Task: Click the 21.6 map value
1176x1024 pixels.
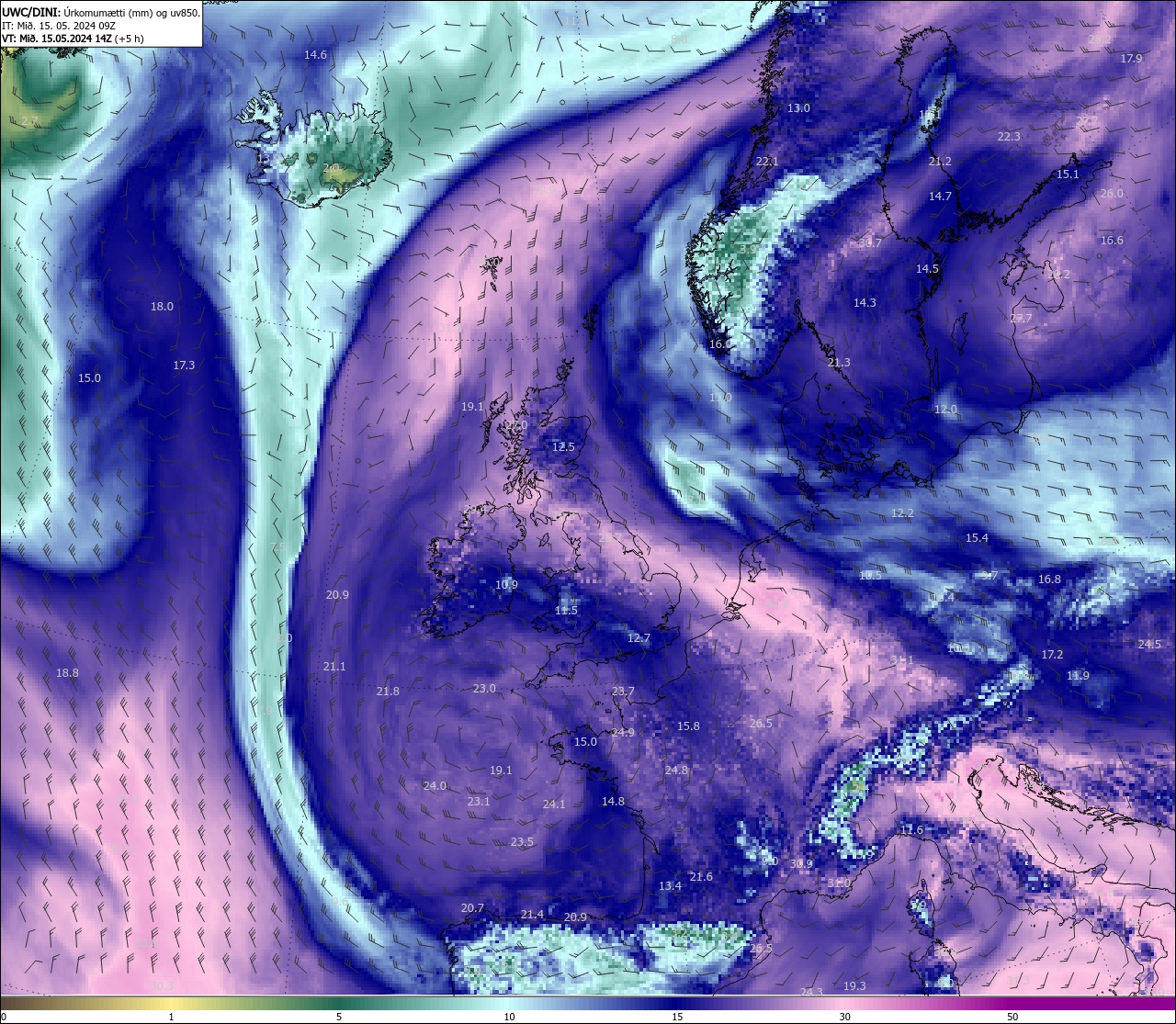Action: tap(701, 877)
